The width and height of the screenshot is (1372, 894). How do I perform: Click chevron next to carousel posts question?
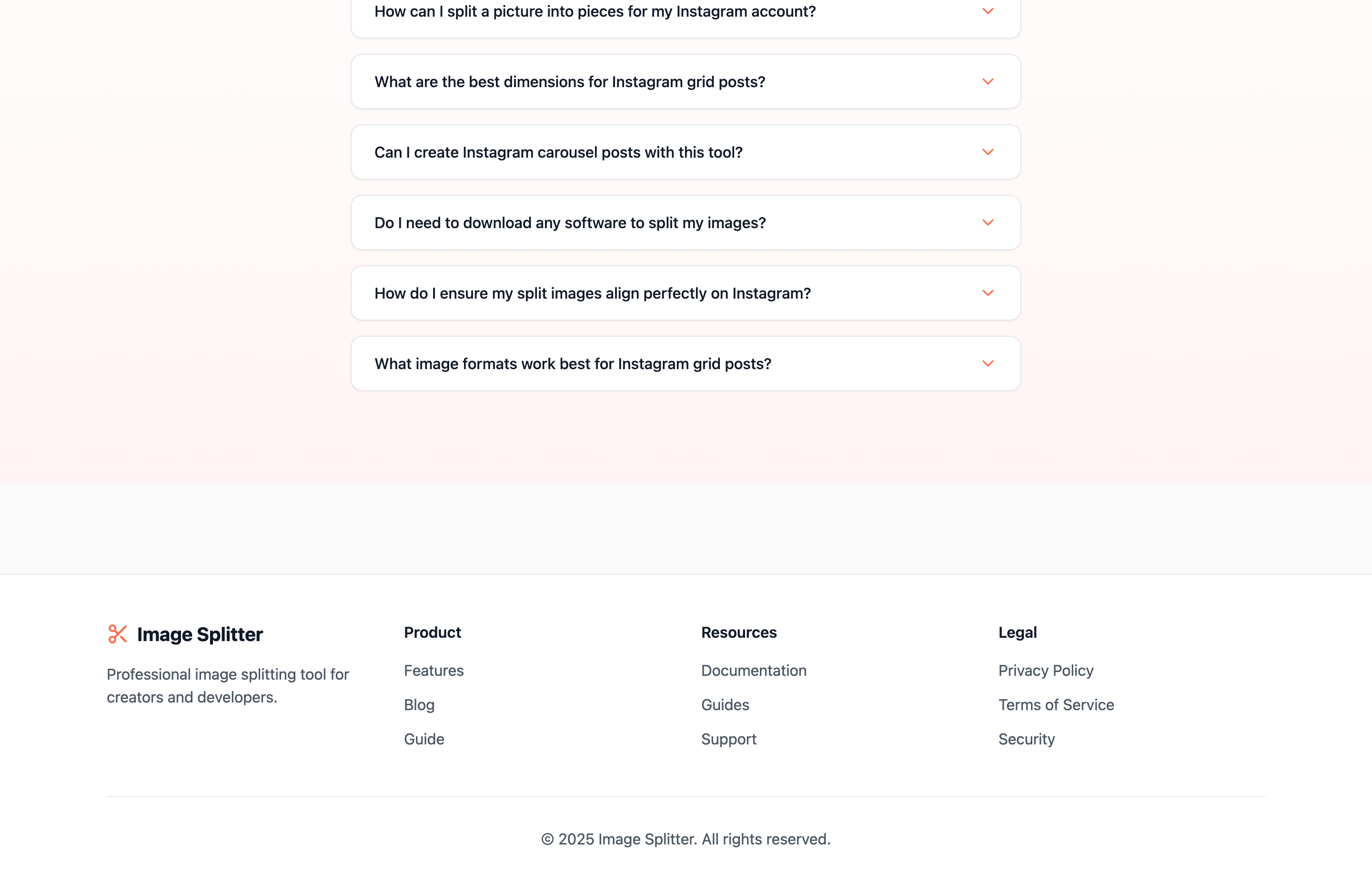point(988,152)
